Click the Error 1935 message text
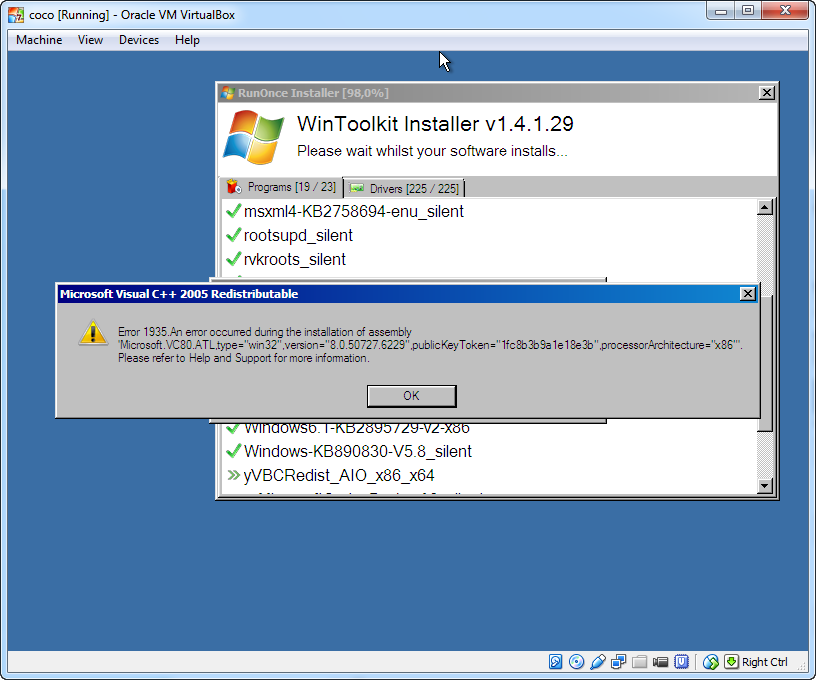816x680 pixels. point(430,345)
